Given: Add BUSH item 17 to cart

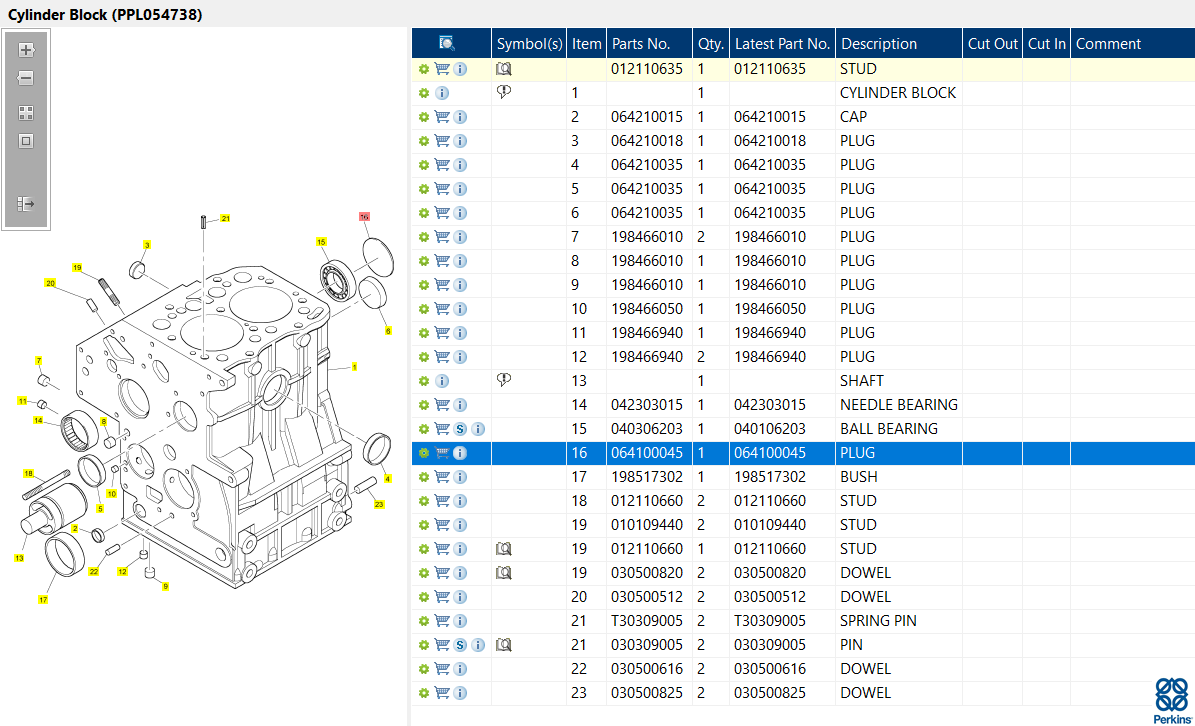Looking at the screenshot, I should point(441,477).
